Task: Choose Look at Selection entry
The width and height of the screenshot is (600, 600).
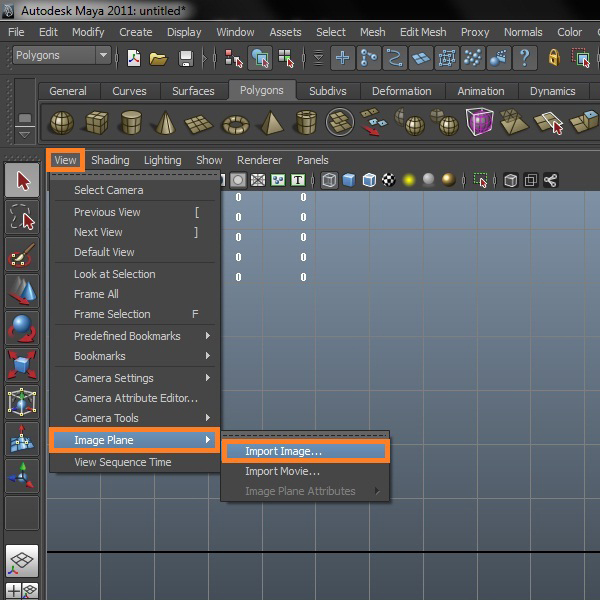Action: point(135,274)
